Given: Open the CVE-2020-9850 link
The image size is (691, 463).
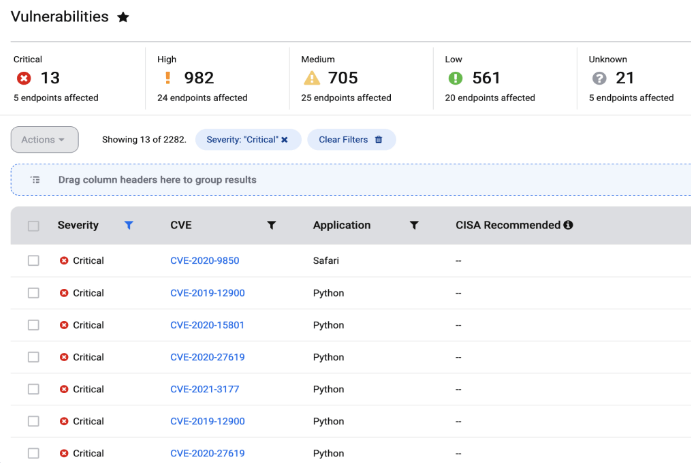Looking at the screenshot, I should [204, 261].
